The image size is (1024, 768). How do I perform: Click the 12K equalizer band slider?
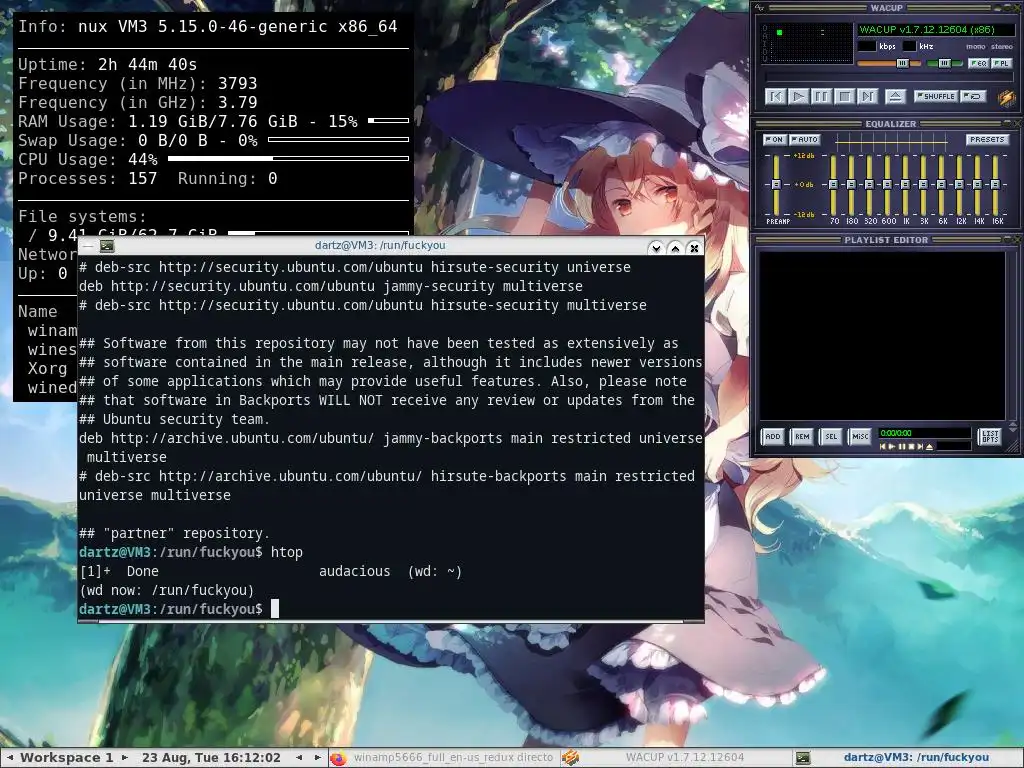click(959, 185)
